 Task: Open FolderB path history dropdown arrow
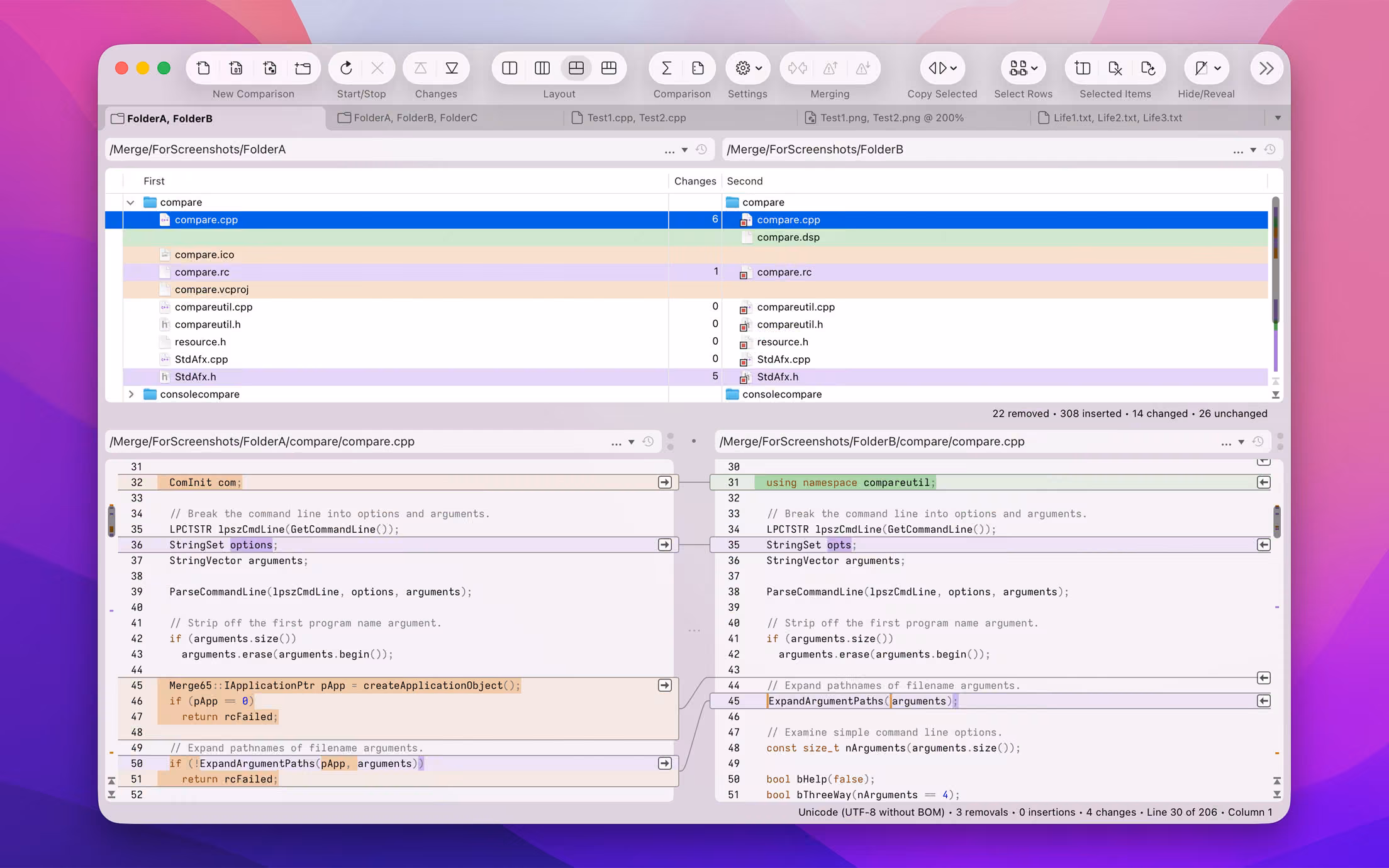pyautogui.click(x=1253, y=150)
